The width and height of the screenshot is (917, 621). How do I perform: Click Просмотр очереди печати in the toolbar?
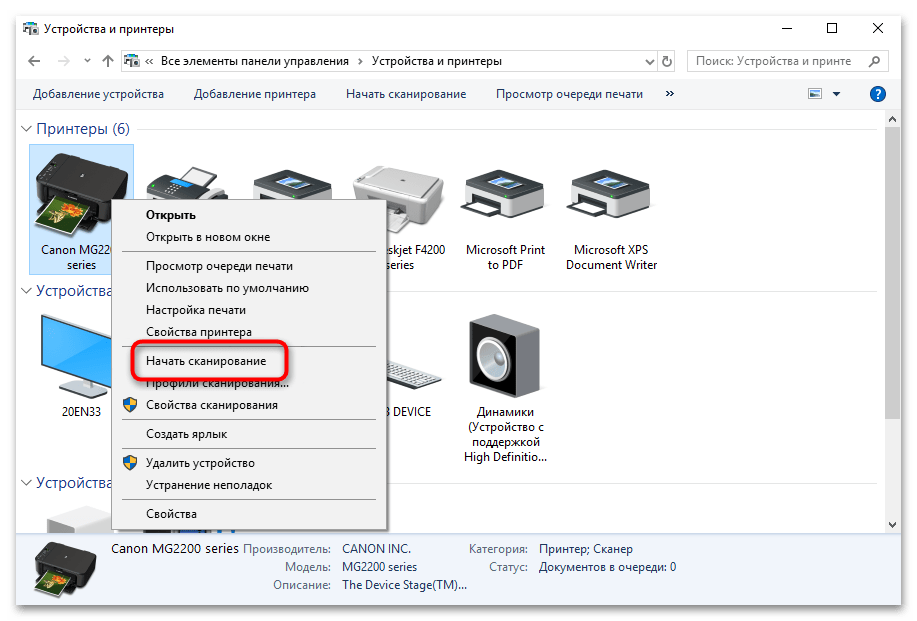(x=569, y=94)
